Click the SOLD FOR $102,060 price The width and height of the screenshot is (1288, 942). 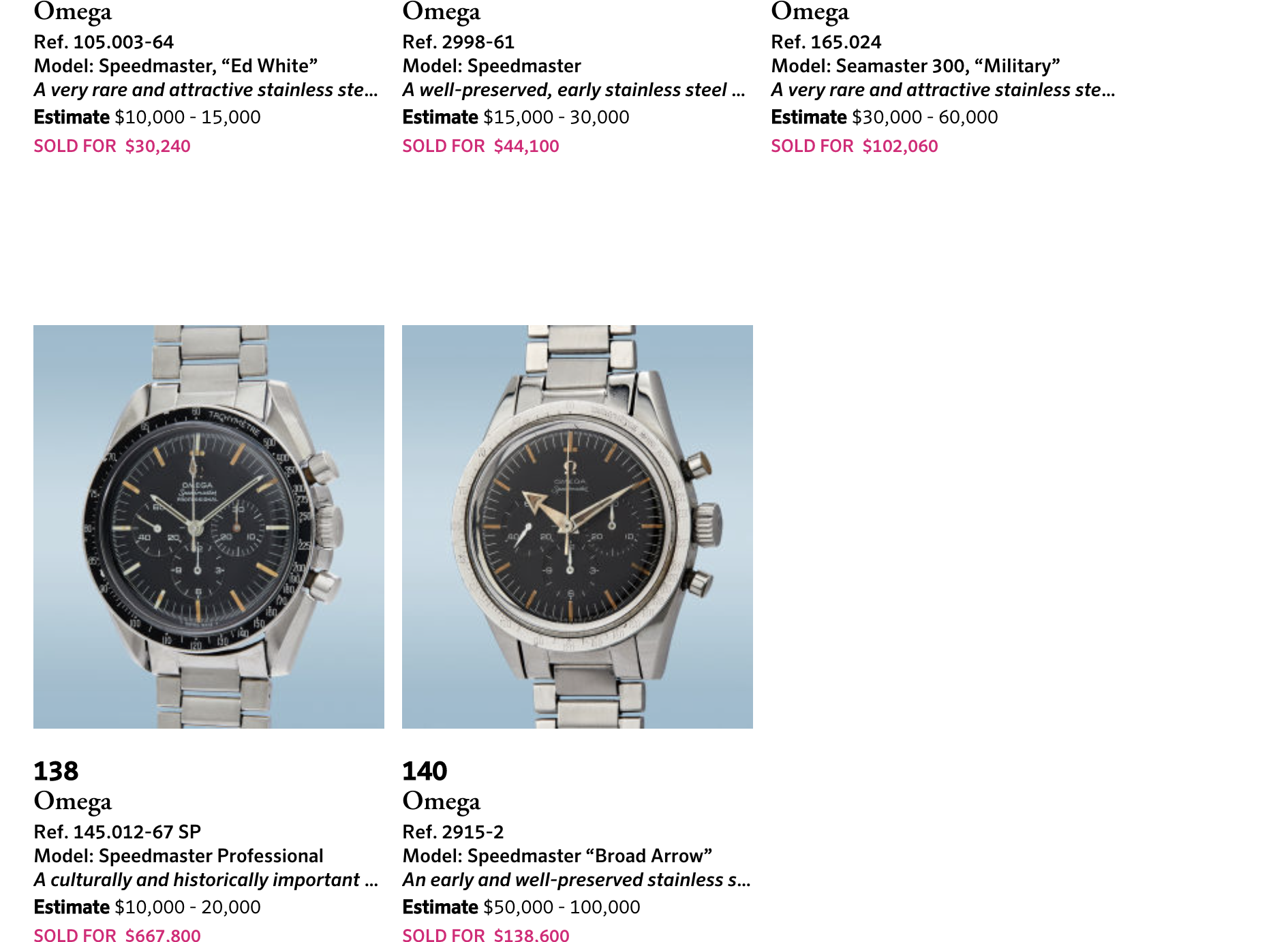click(855, 146)
